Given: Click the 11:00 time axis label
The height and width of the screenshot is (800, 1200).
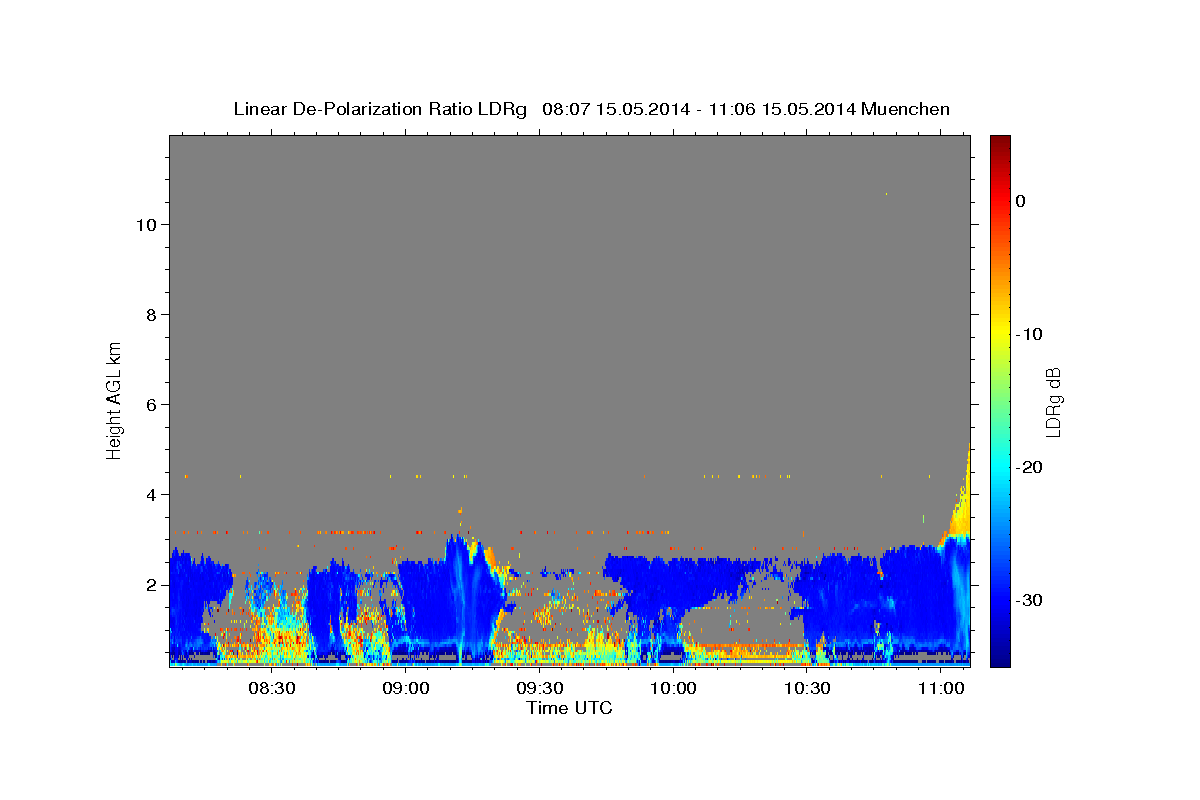Looking at the screenshot, I should point(941,689).
